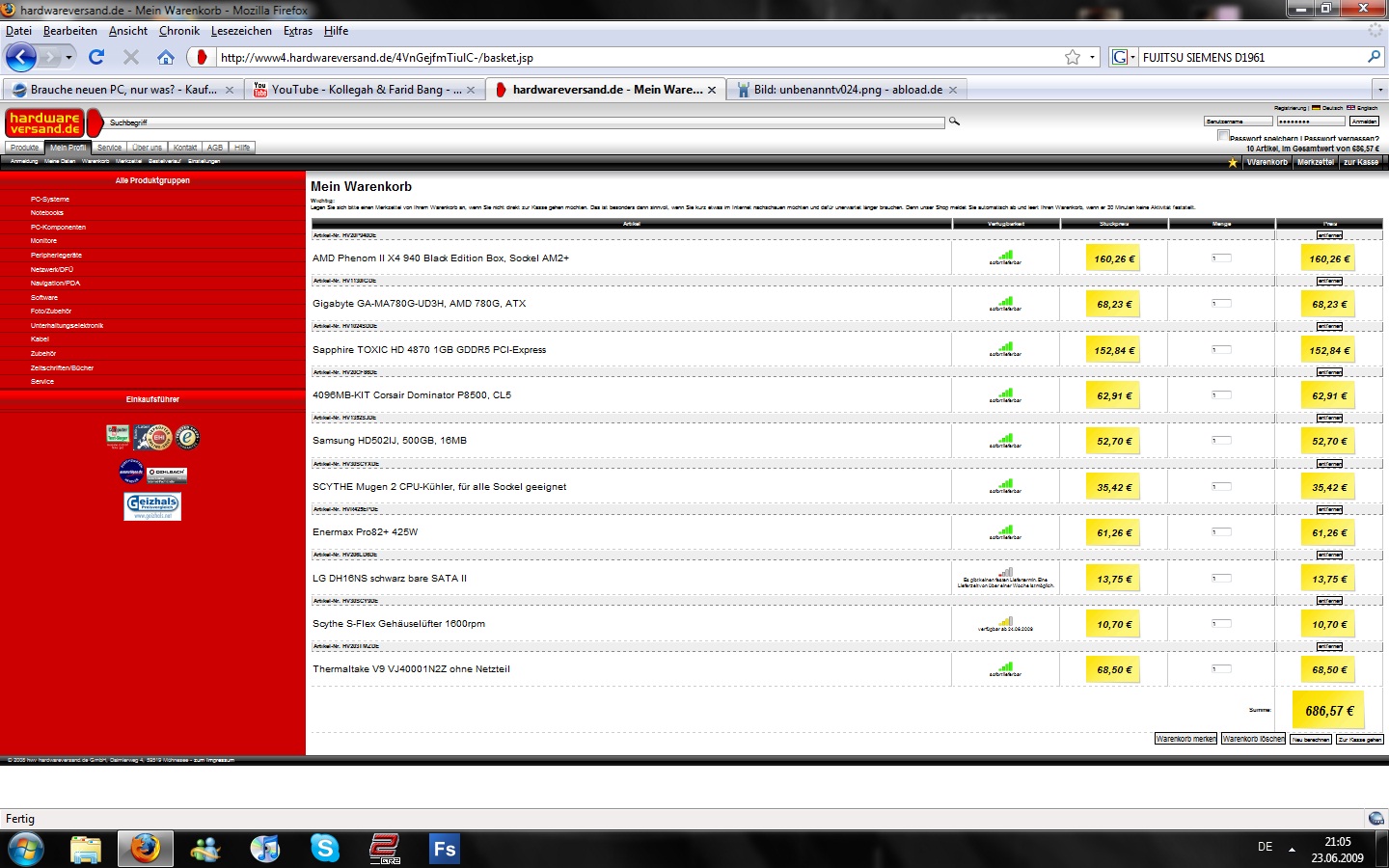Switch to YouTube Kollegah & Farid Bang tab

pyautogui.click(x=365, y=90)
